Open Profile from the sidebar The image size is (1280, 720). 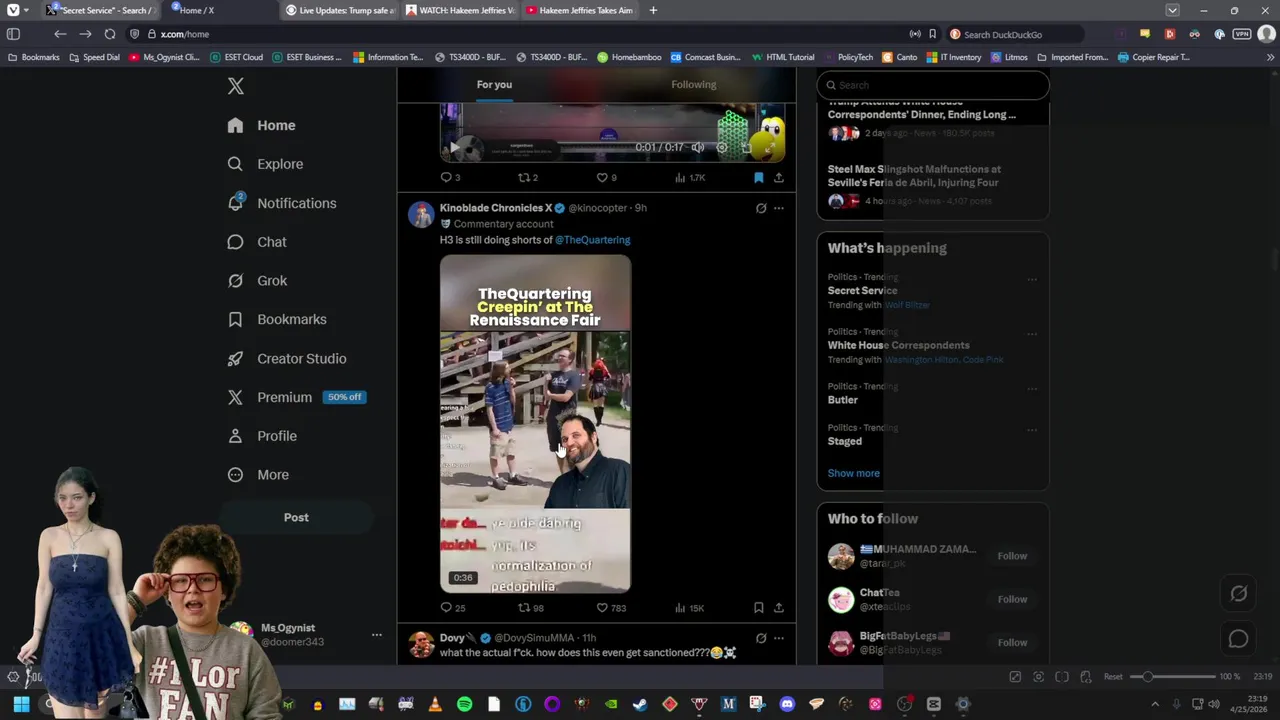click(x=262, y=436)
